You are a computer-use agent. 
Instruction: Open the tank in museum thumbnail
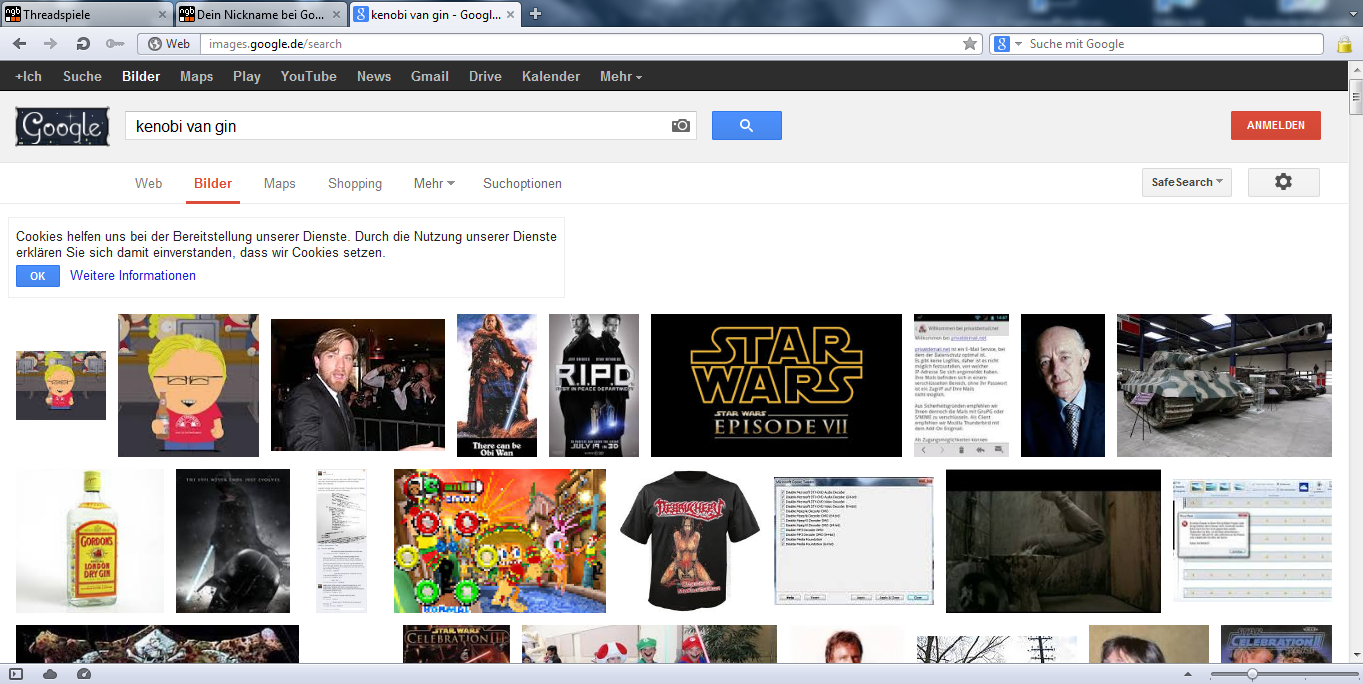point(1224,385)
